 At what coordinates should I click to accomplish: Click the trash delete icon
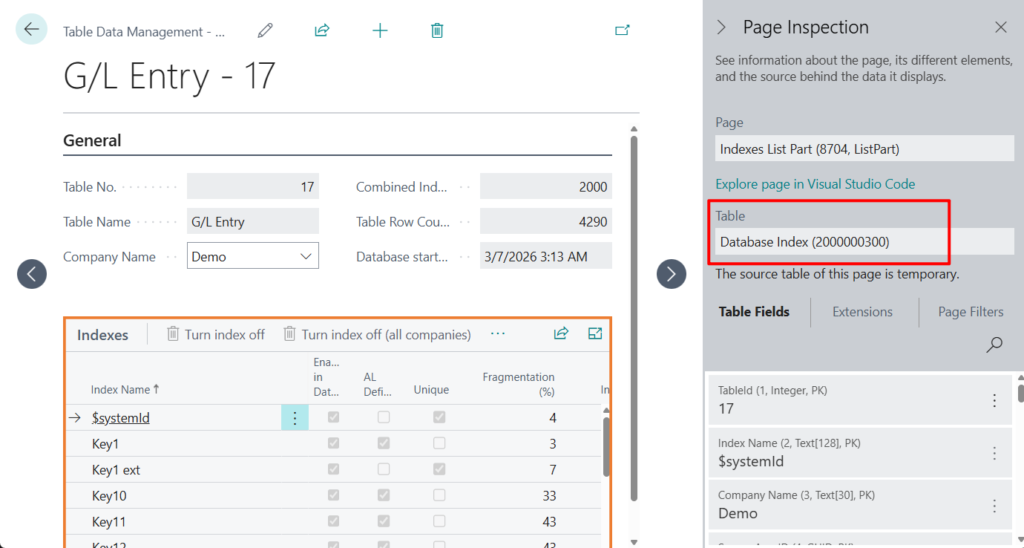click(x=437, y=31)
